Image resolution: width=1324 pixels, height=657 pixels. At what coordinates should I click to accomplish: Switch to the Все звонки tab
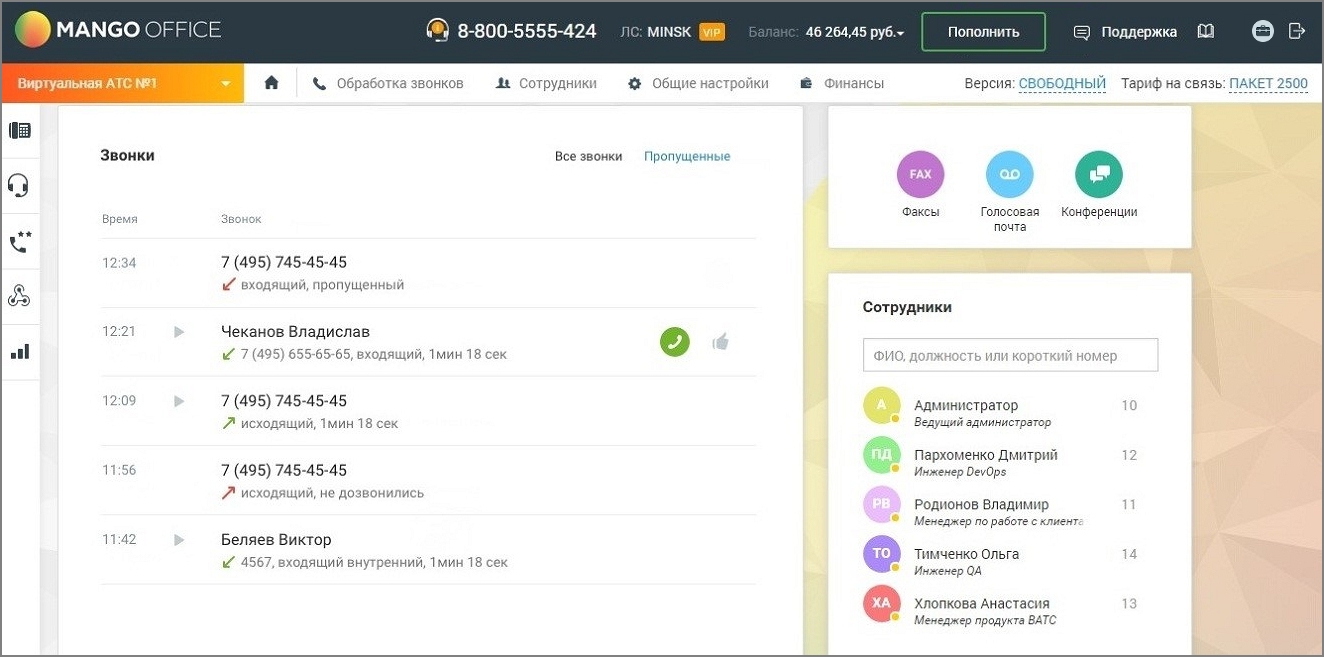point(588,156)
